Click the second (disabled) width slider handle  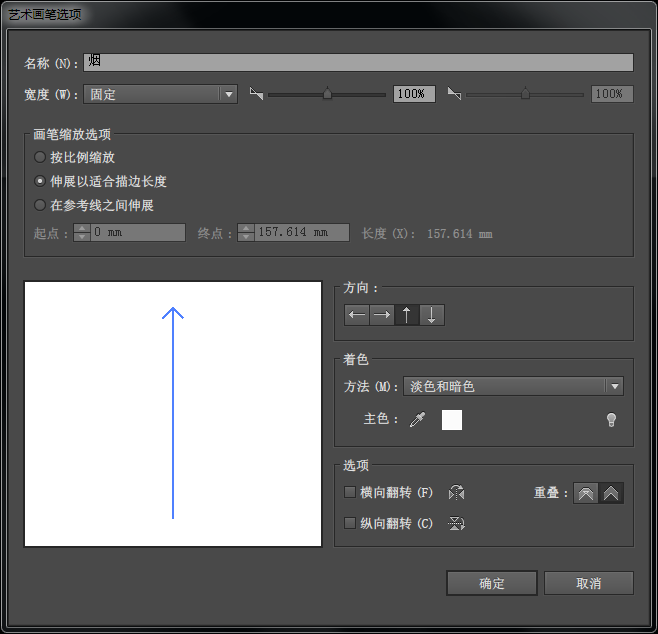525,93
